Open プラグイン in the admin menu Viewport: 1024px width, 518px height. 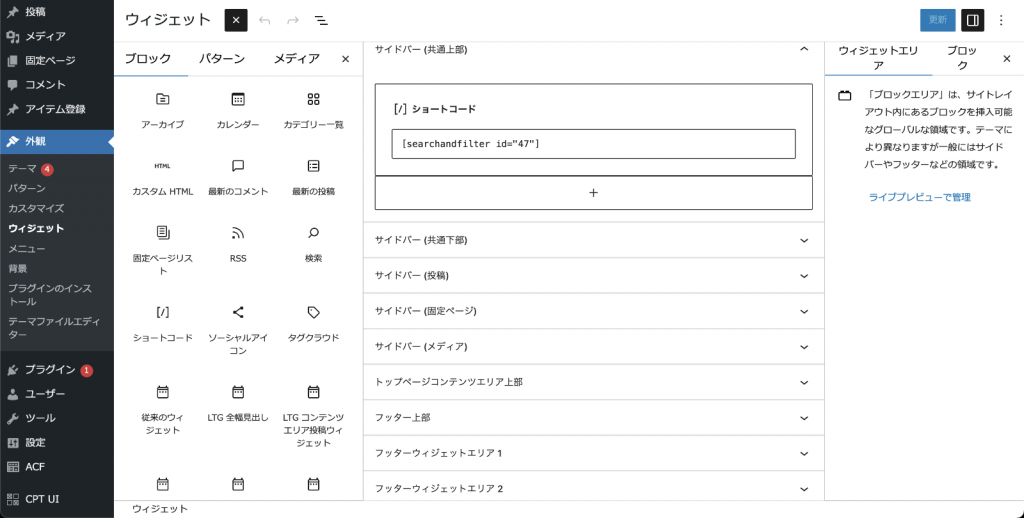point(50,370)
